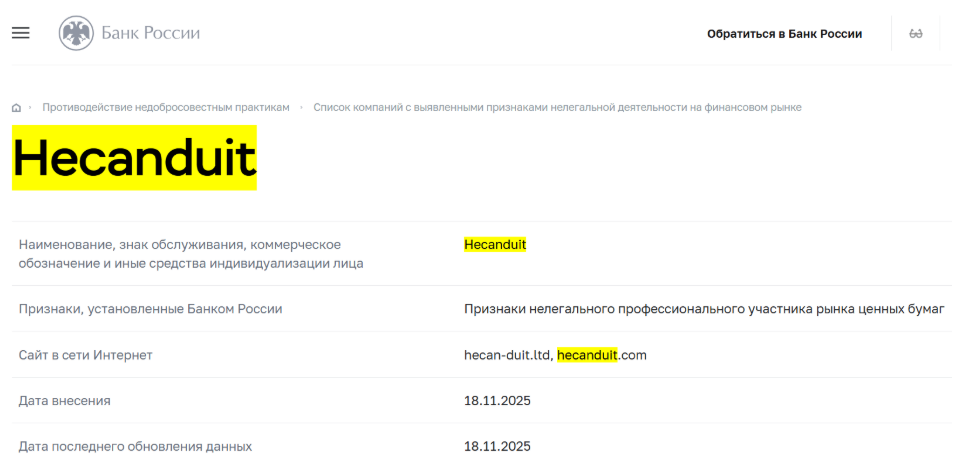
Task: Select 'Признаки нелегального профессионального участника' value
Action: (x=705, y=309)
